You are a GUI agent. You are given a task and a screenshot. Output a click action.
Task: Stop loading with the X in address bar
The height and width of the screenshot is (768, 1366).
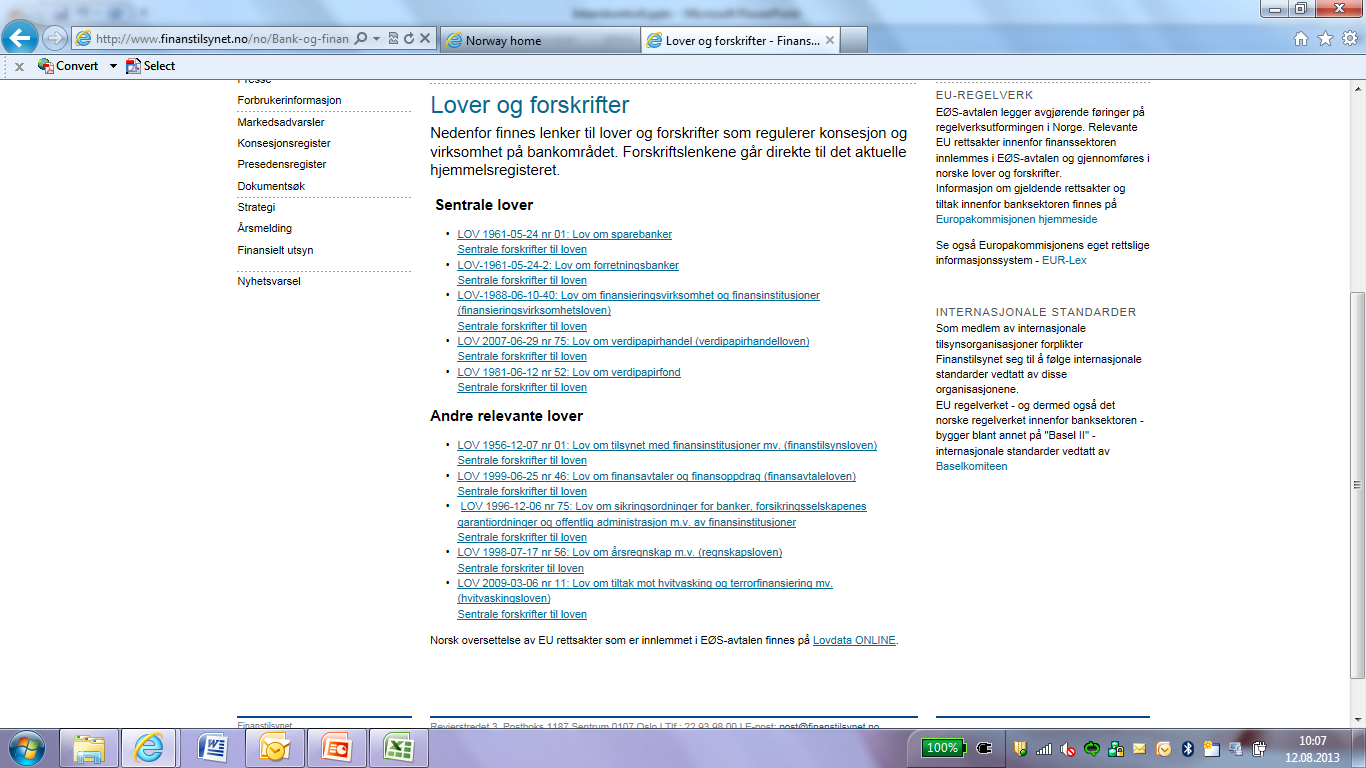click(x=425, y=39)
